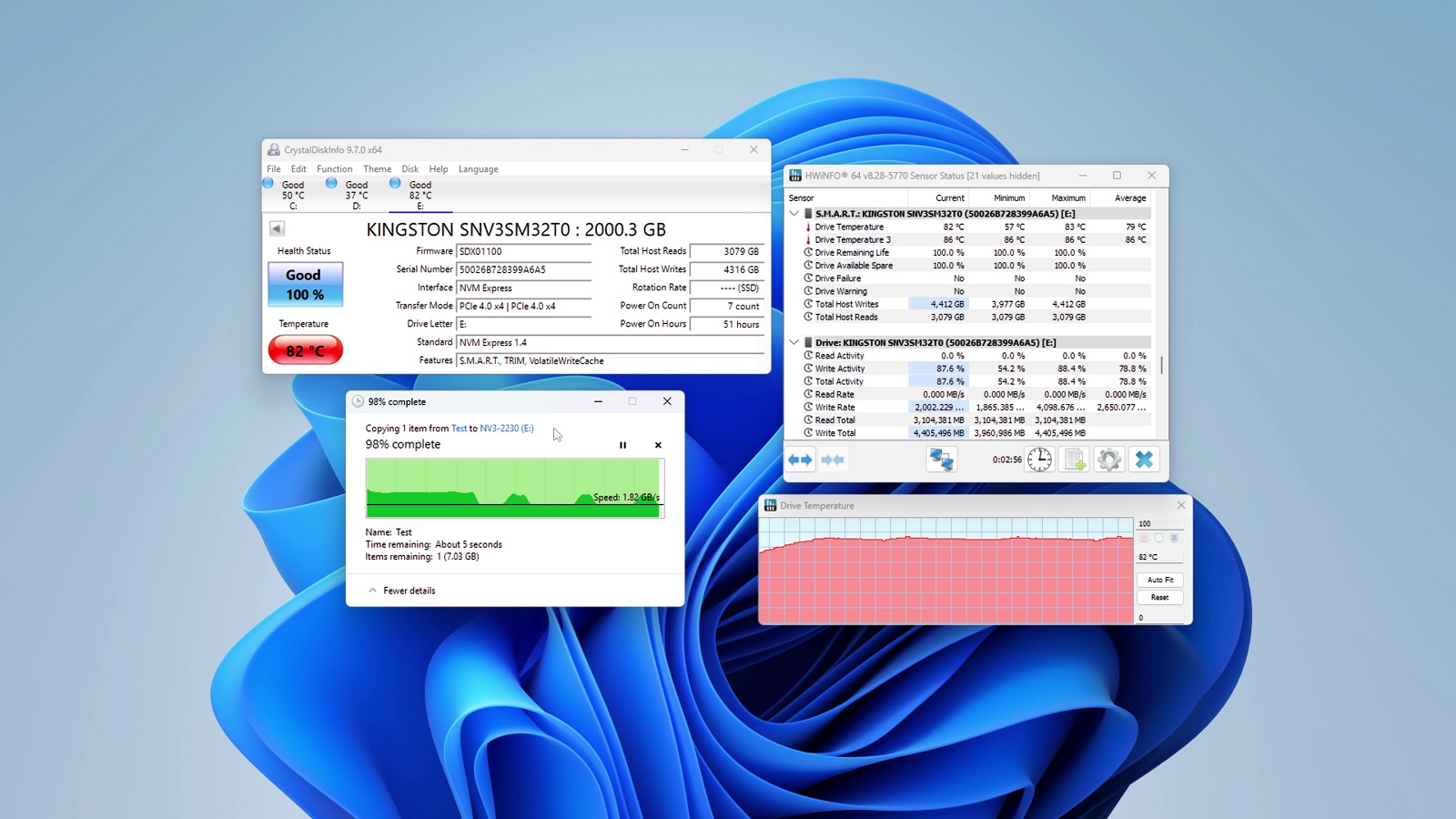
Task: Select D: drive status orb
Action: click(x=331, y=183)
